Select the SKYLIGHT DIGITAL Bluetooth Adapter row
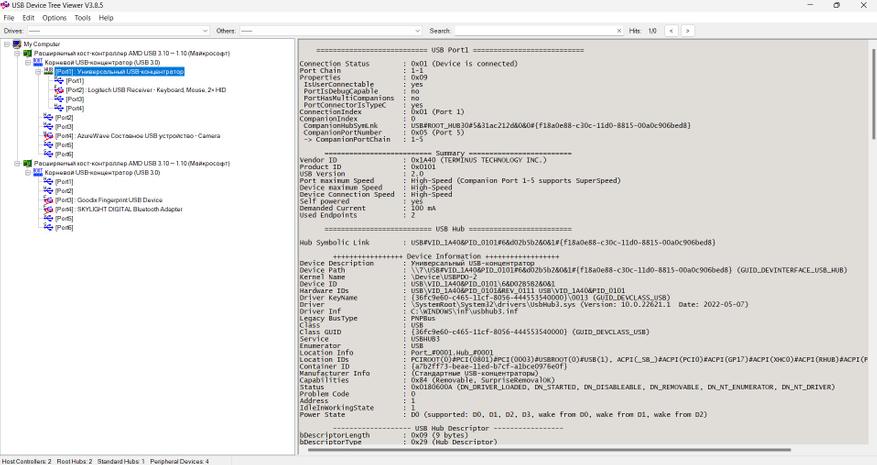 [119, 209]
